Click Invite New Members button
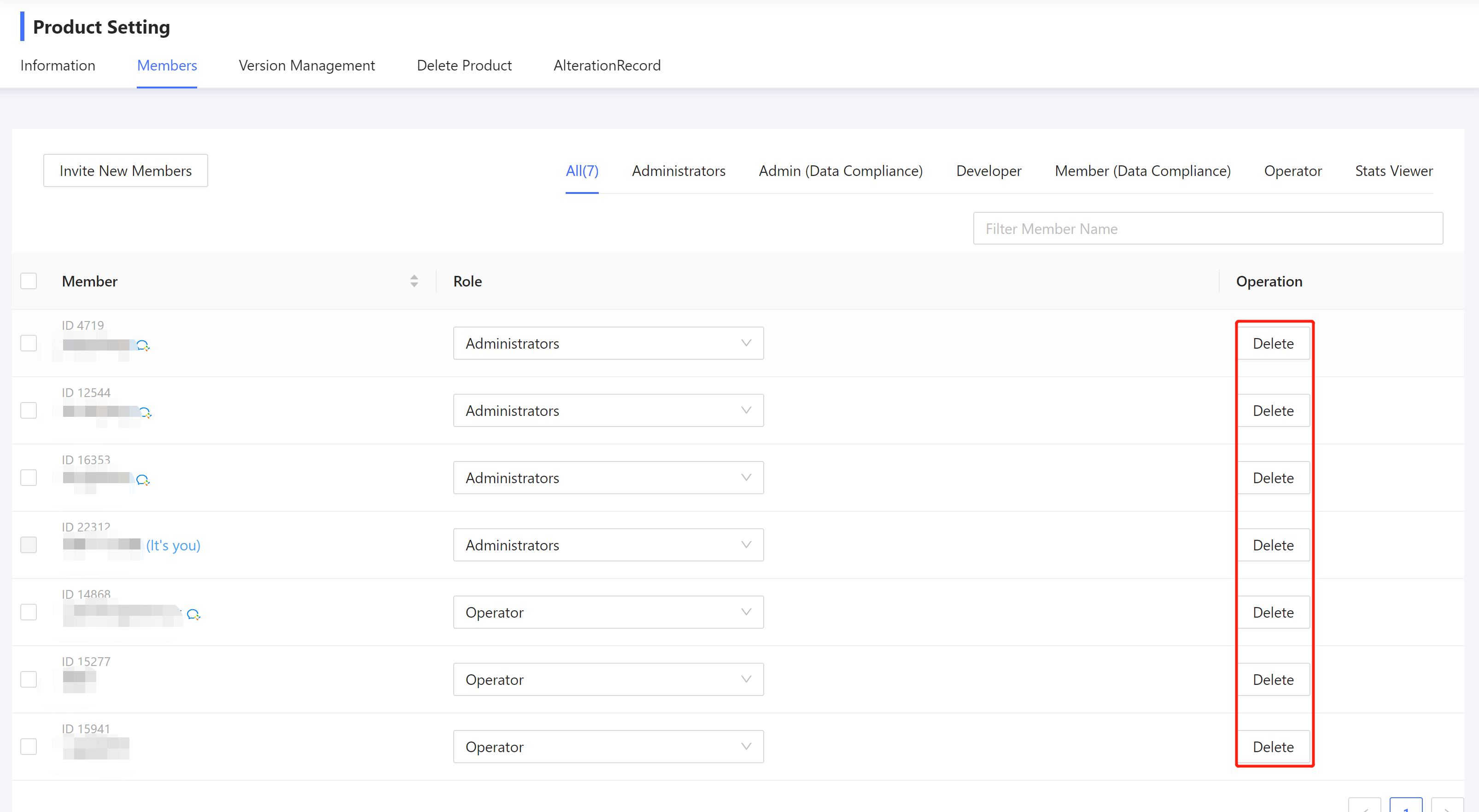 [126, 170]
